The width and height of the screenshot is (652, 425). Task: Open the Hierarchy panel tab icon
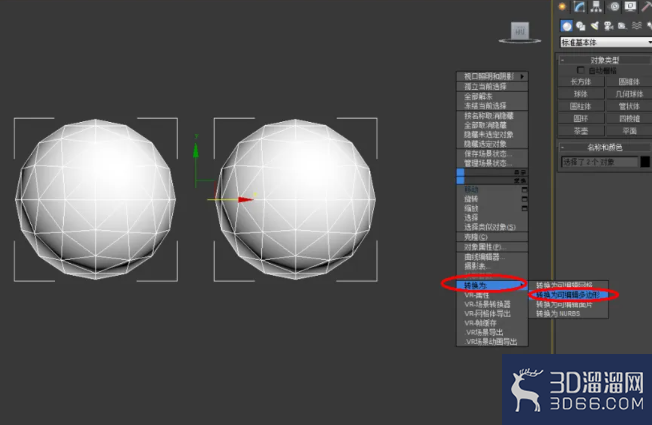596,6
